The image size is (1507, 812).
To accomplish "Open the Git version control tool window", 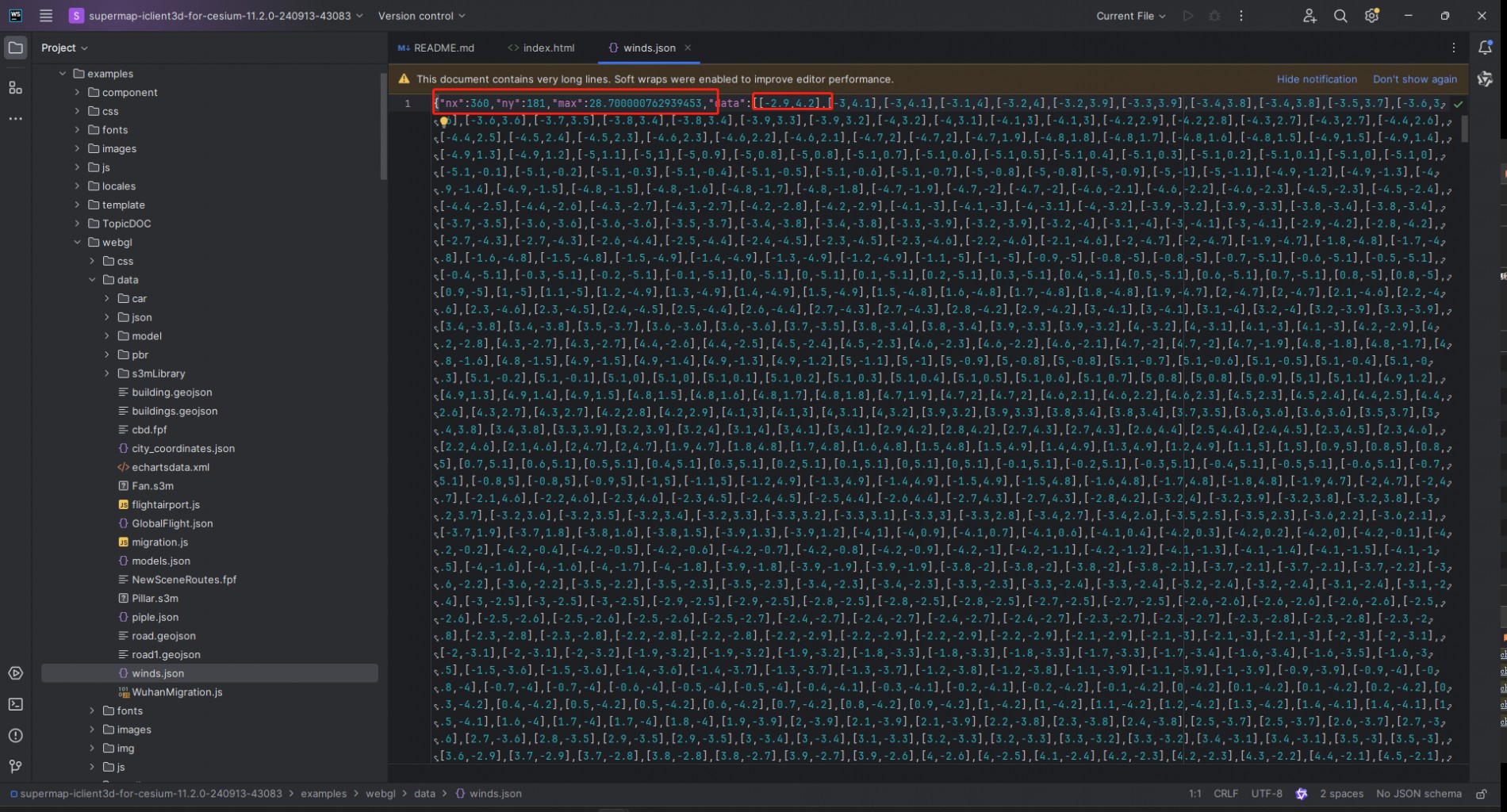I will [16, 766].
